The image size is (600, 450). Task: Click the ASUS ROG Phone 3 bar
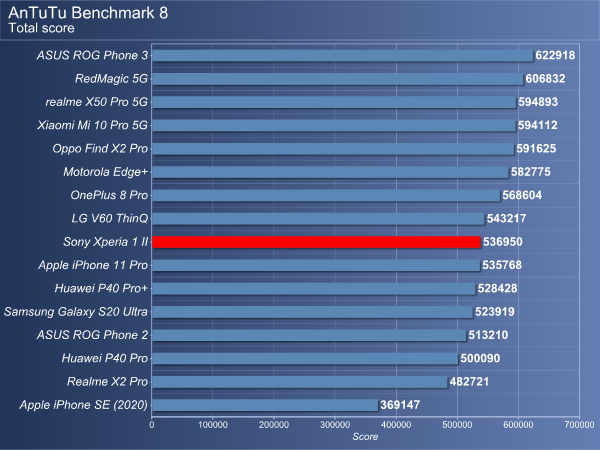(342, 55)
